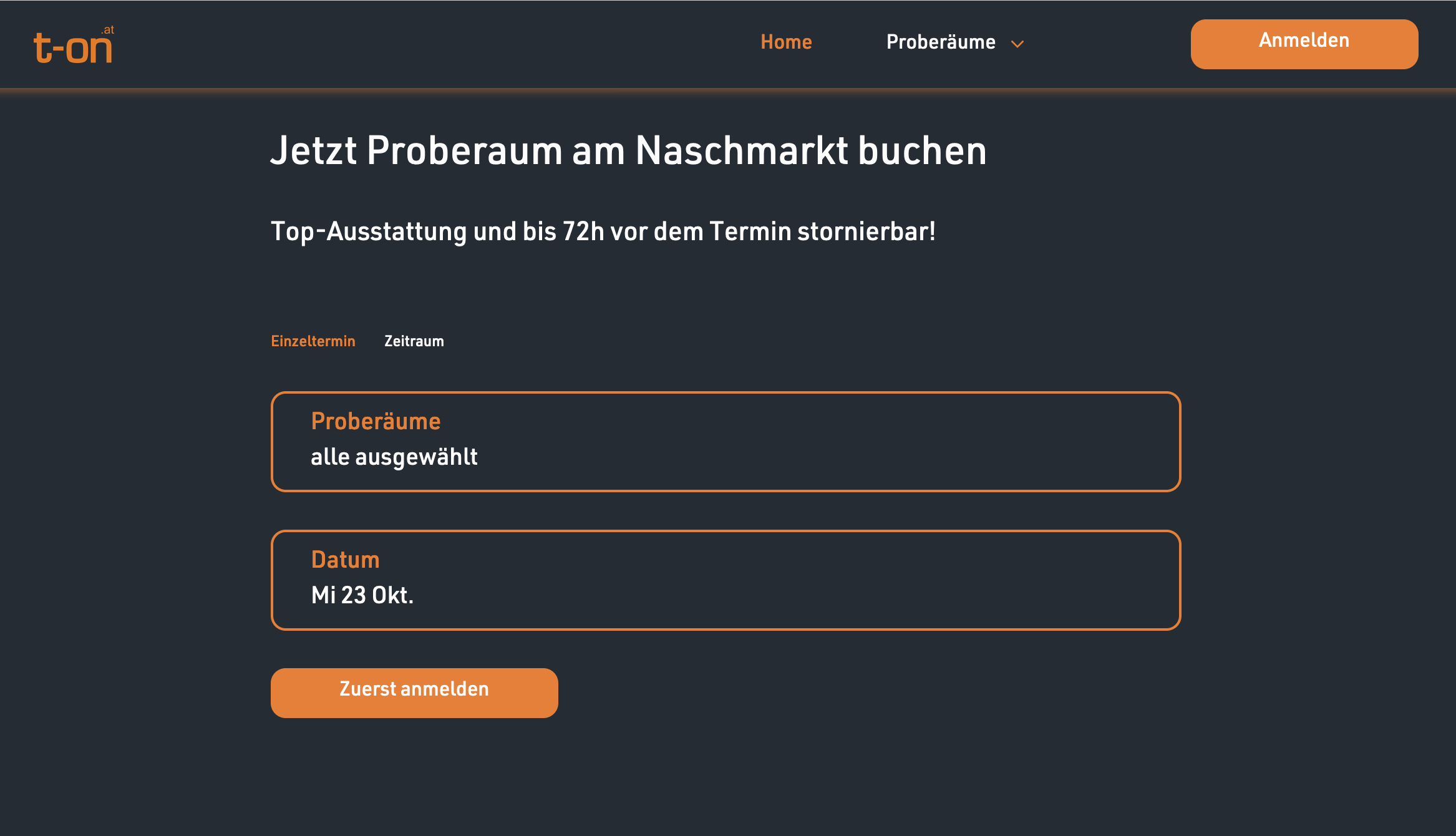Edit the date Mi 23 Okt.
Screen dimensions: 1456x836
click(362, 595)
